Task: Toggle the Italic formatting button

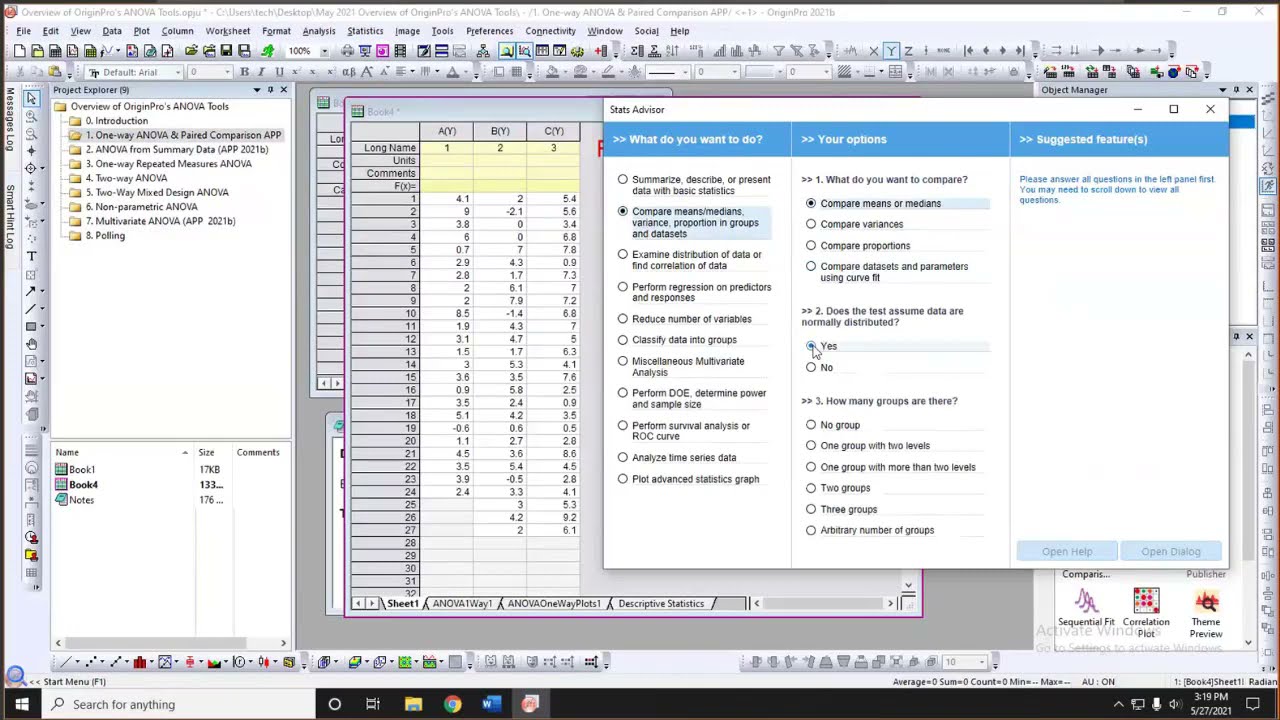Action: pos(261,72)
